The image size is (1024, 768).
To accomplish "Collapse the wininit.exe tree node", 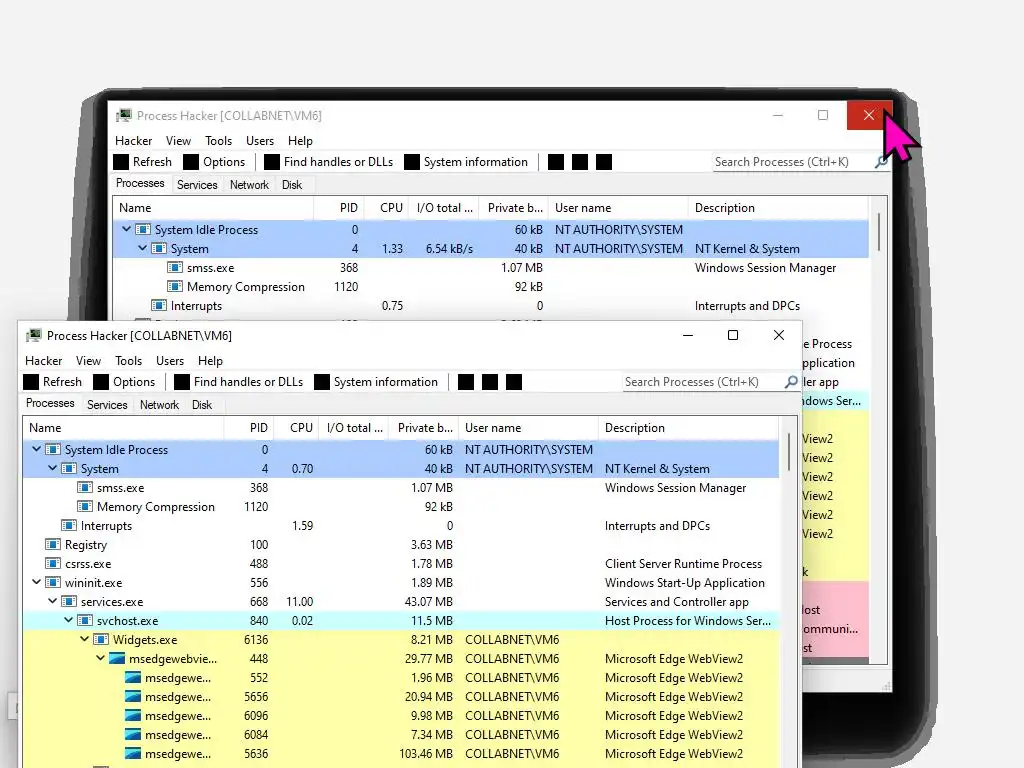I will click(x=37, y=582).
